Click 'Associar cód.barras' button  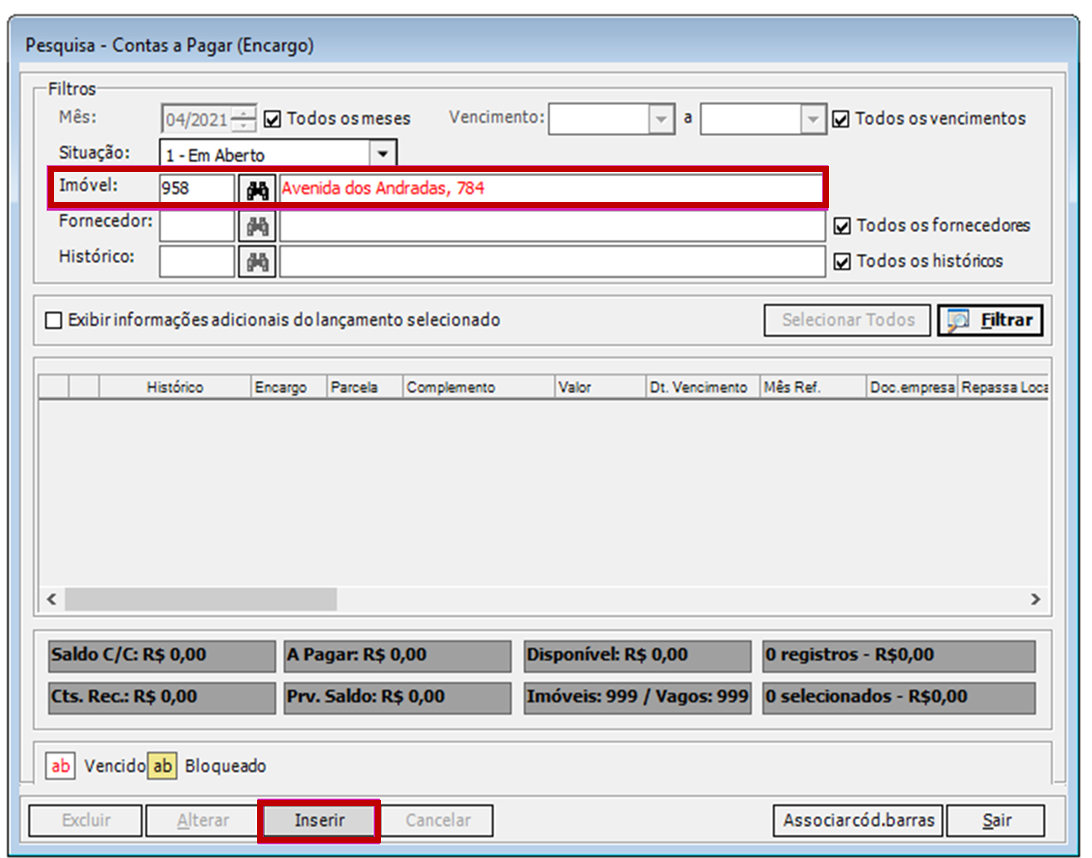[858, 820]
